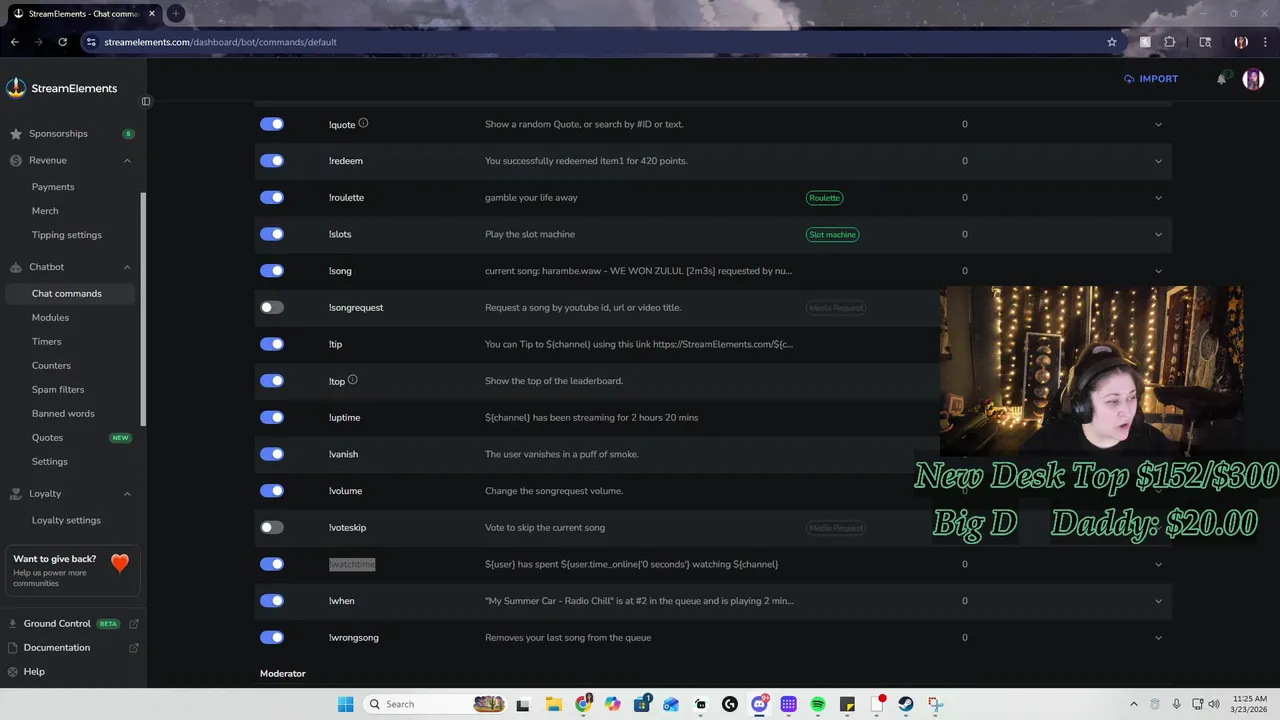Expand the !song row chevron
Screen dimensions: 1280x720
pos(1158,271)
